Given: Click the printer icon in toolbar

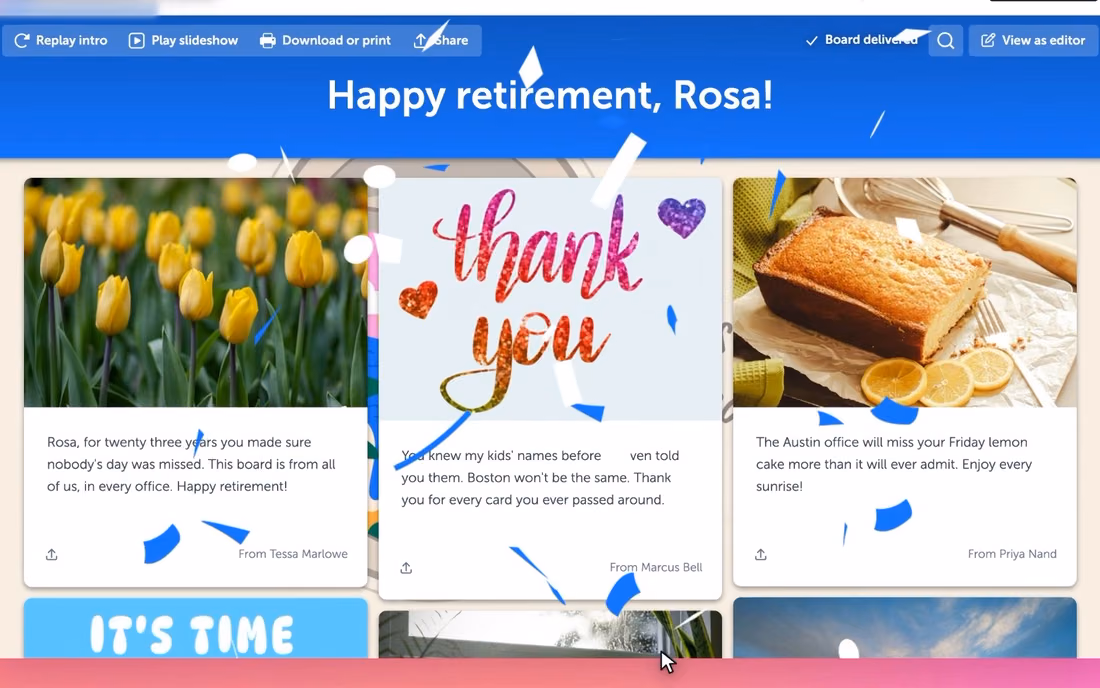Looking at the screenshot, I should (267, 41).
